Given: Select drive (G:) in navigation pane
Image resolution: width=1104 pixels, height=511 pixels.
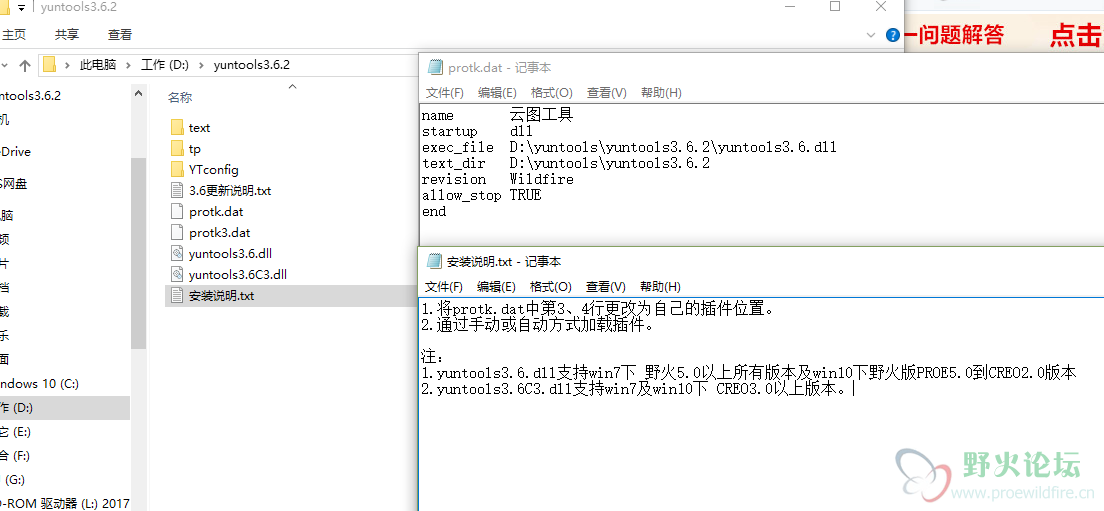Looking at the screenshot, I should pyautogui.click(x=15, y=479).
